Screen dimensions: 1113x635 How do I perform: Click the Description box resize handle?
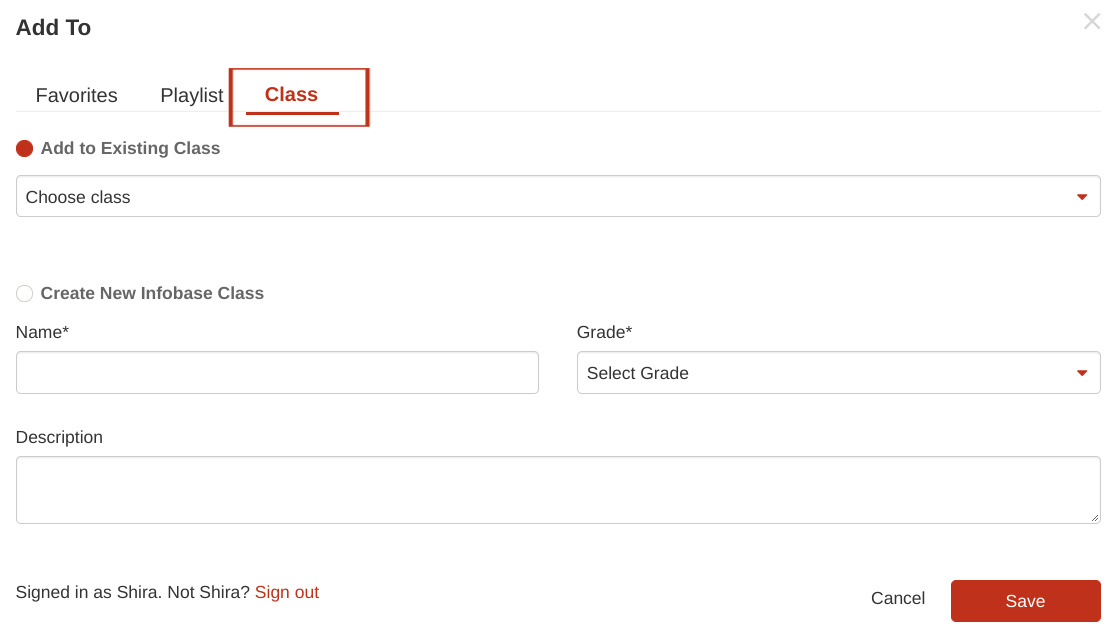[x=1095, y=518]
